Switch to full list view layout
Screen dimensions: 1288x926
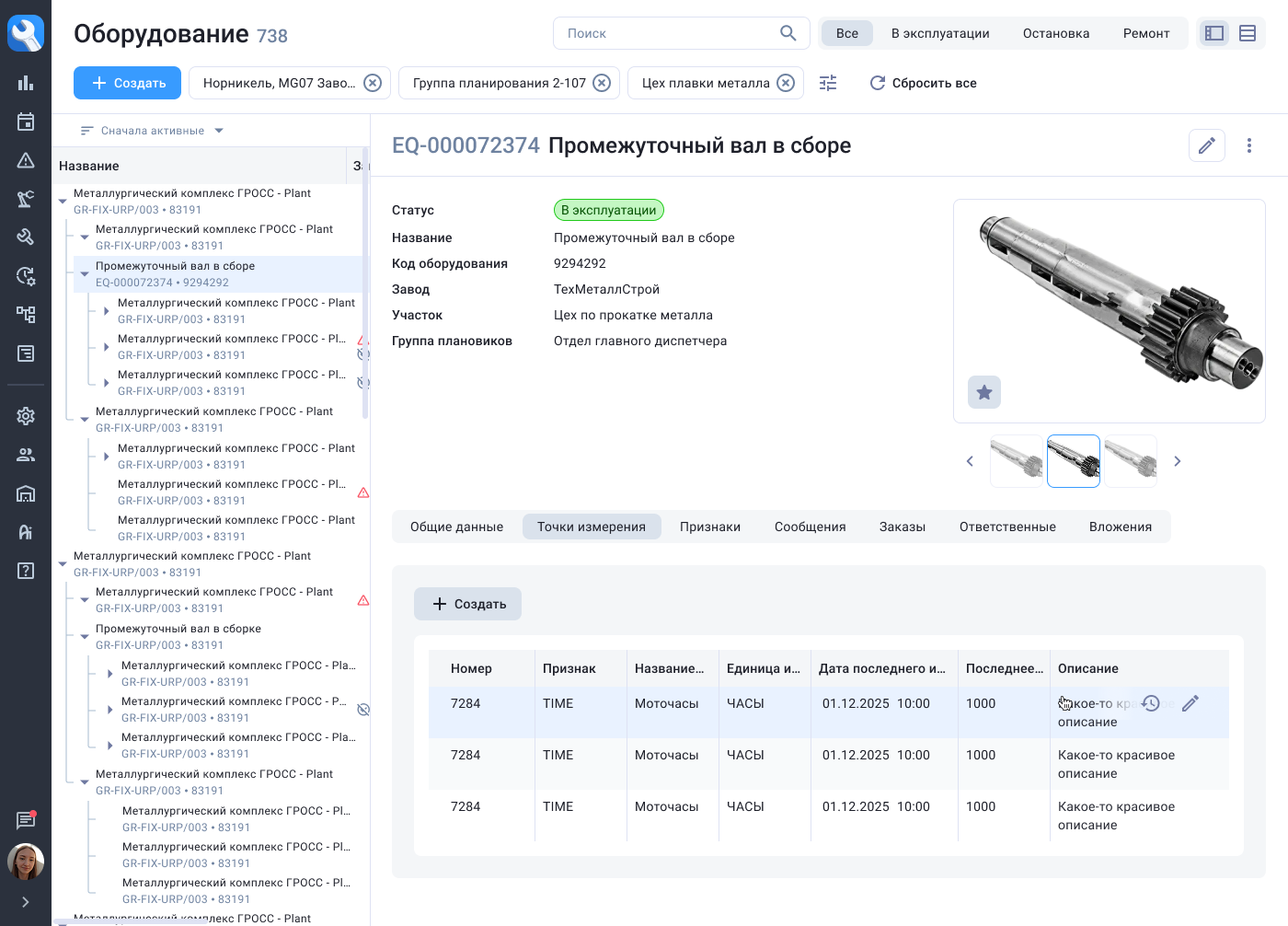pyautogui.click(x=1248, y=33)
